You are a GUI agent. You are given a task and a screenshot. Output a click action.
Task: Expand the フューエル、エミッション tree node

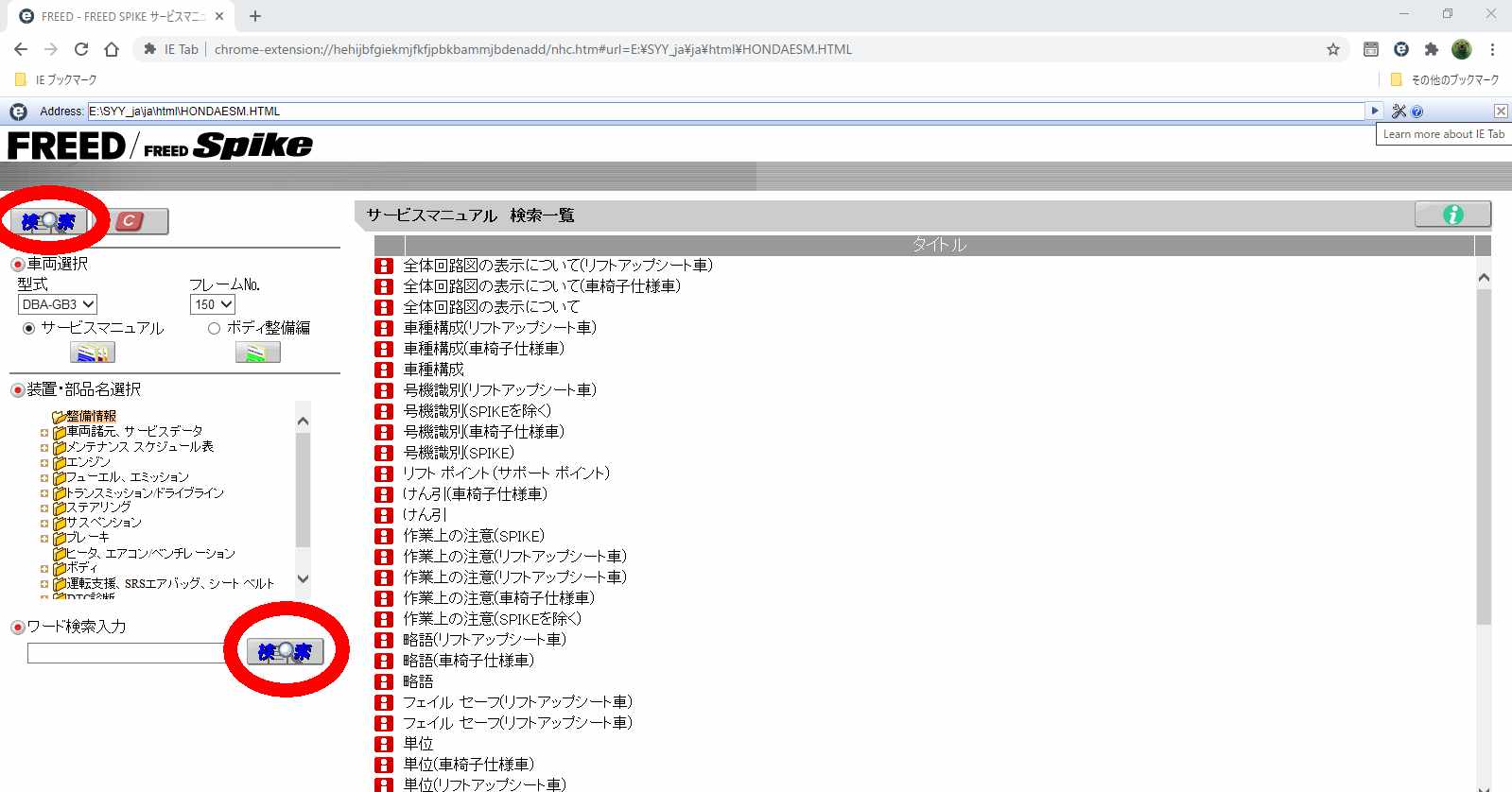[x=43, y=478]
